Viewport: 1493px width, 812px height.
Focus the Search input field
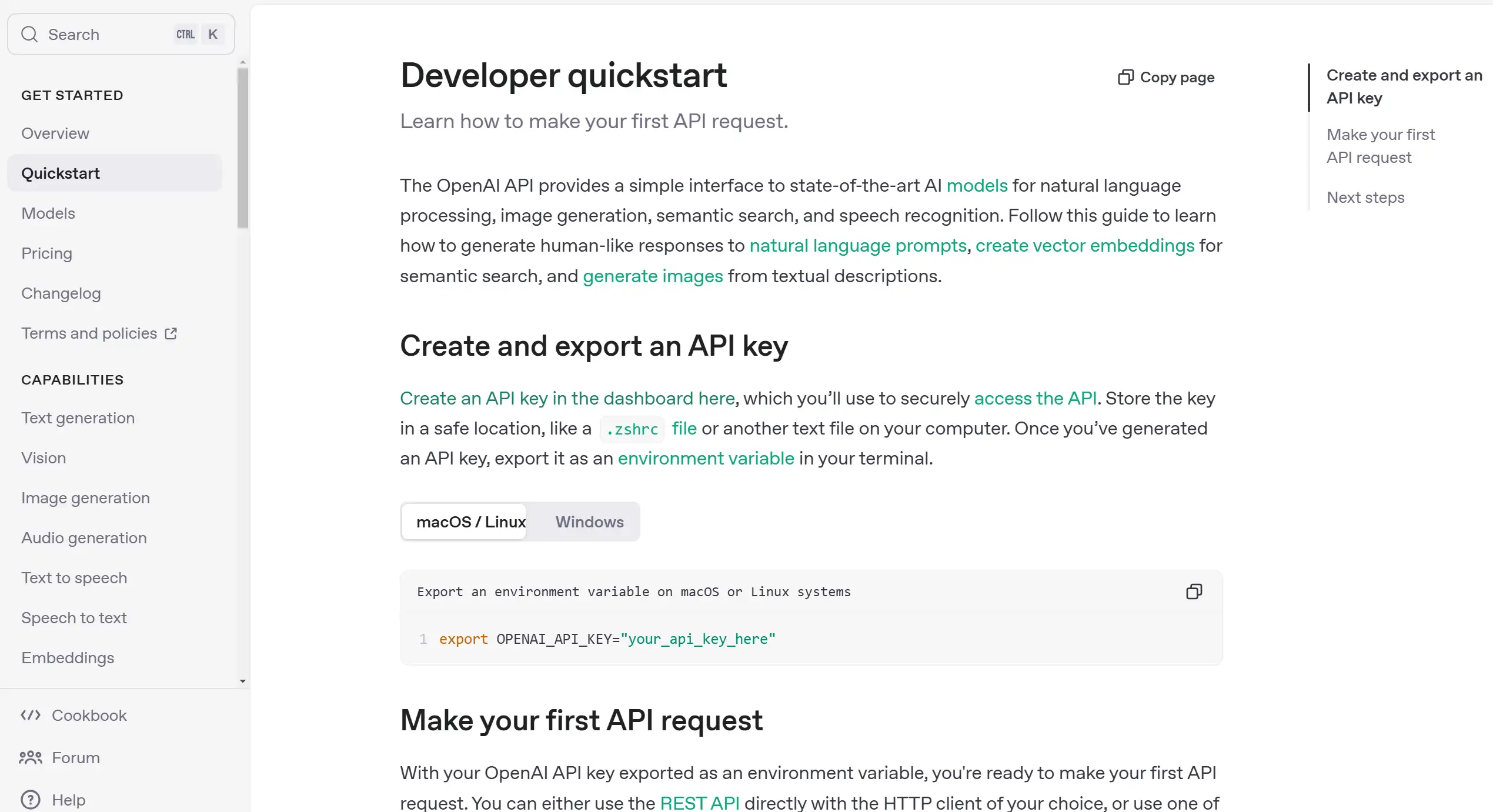point(121,34)
